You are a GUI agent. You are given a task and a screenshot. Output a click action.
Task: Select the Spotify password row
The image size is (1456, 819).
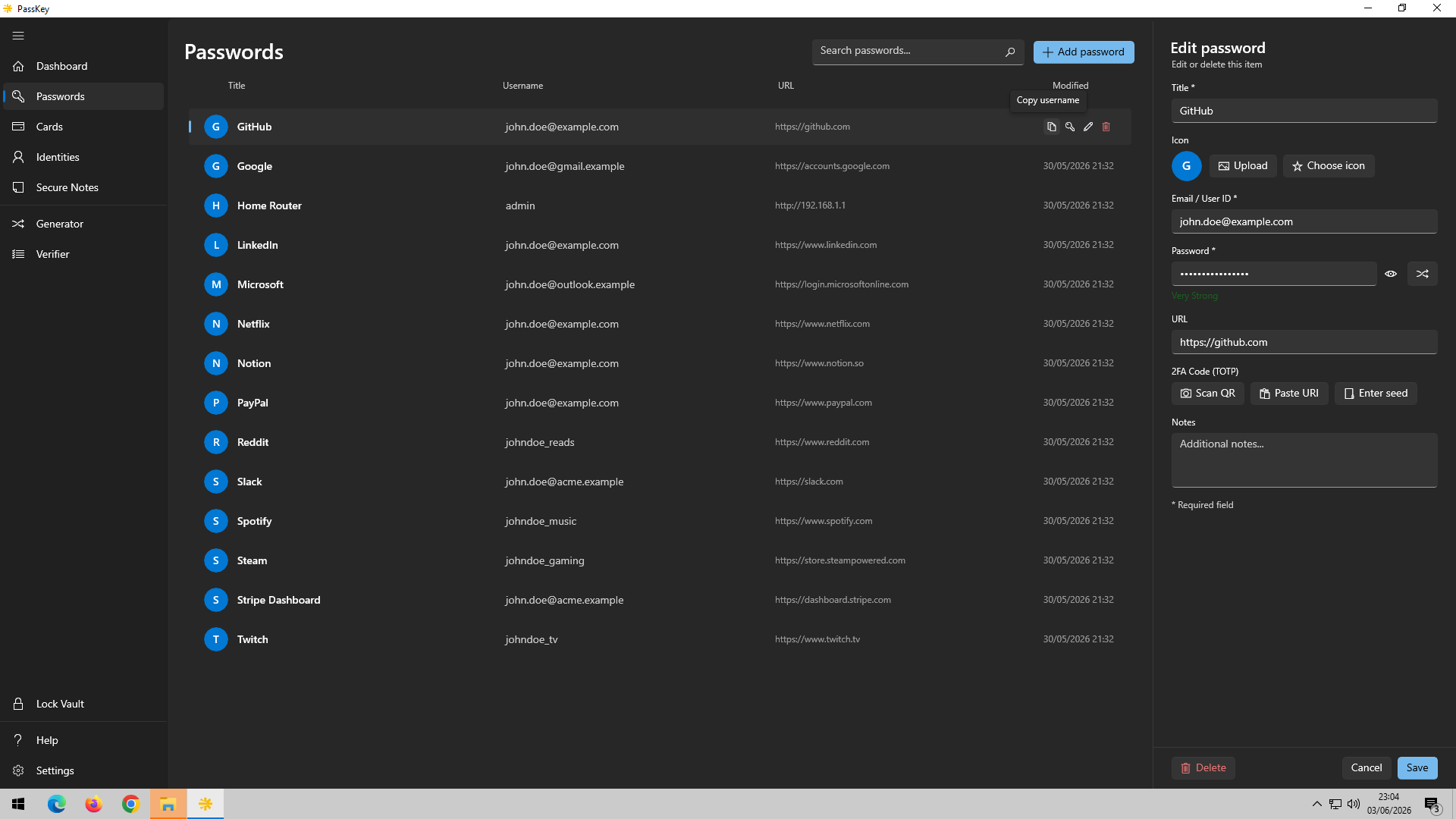[x=660, y=521]
